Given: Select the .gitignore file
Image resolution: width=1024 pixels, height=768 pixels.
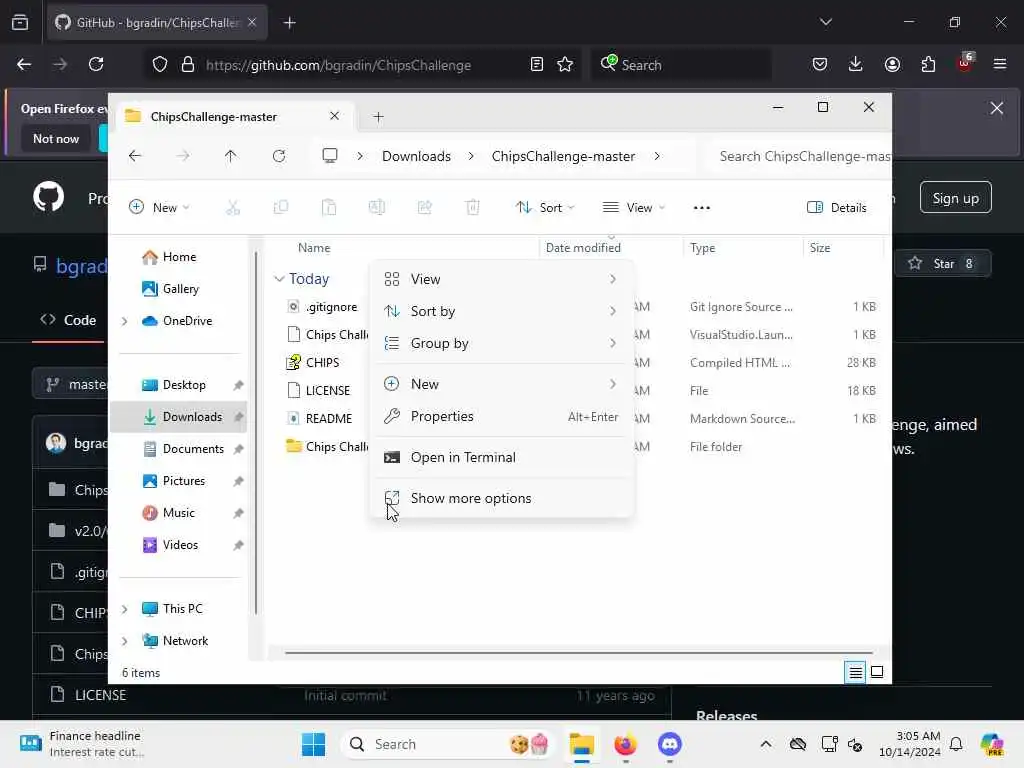Looking at the screenshot, I should coord(332,307).
